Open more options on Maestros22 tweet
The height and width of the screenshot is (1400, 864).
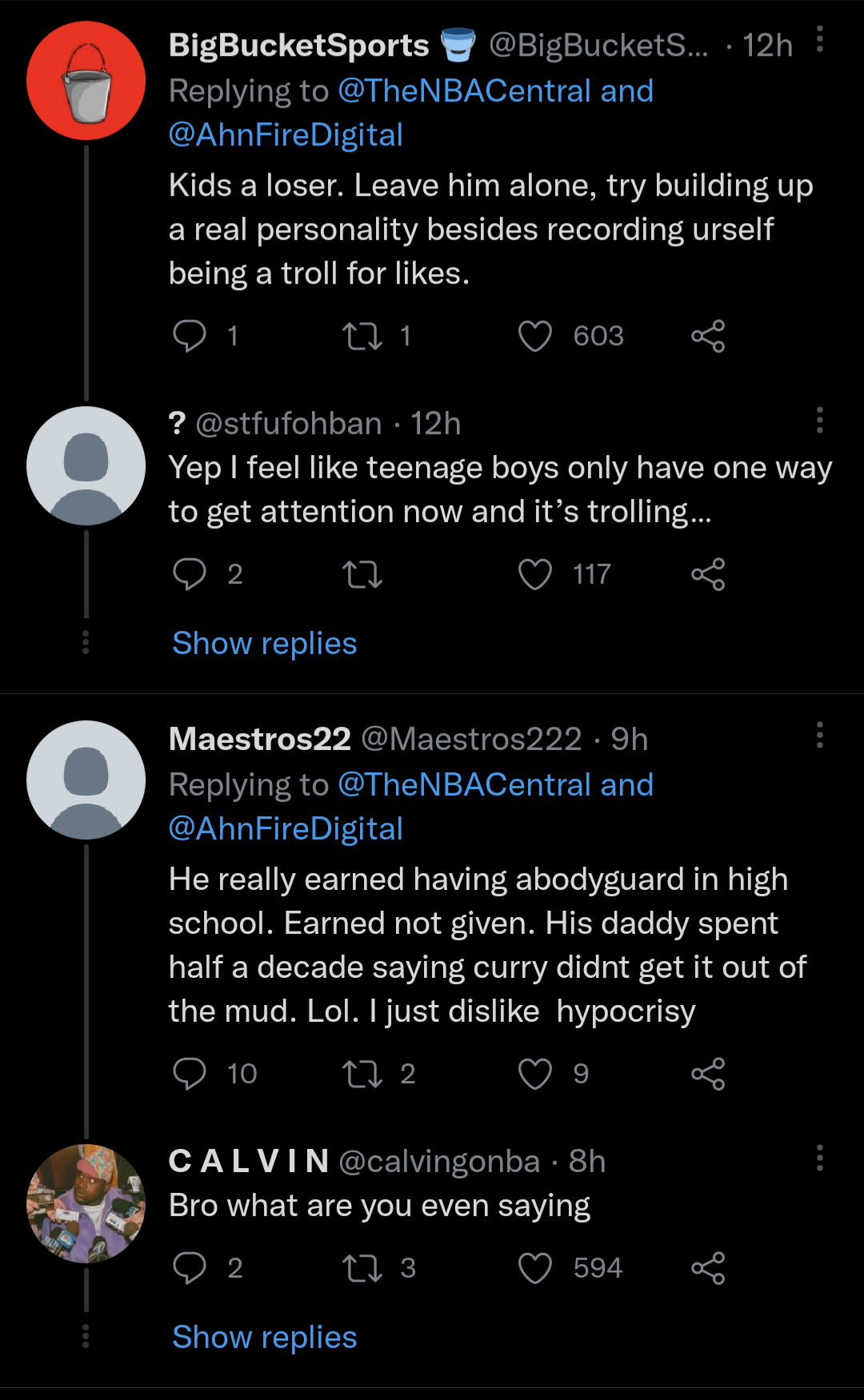820,735
